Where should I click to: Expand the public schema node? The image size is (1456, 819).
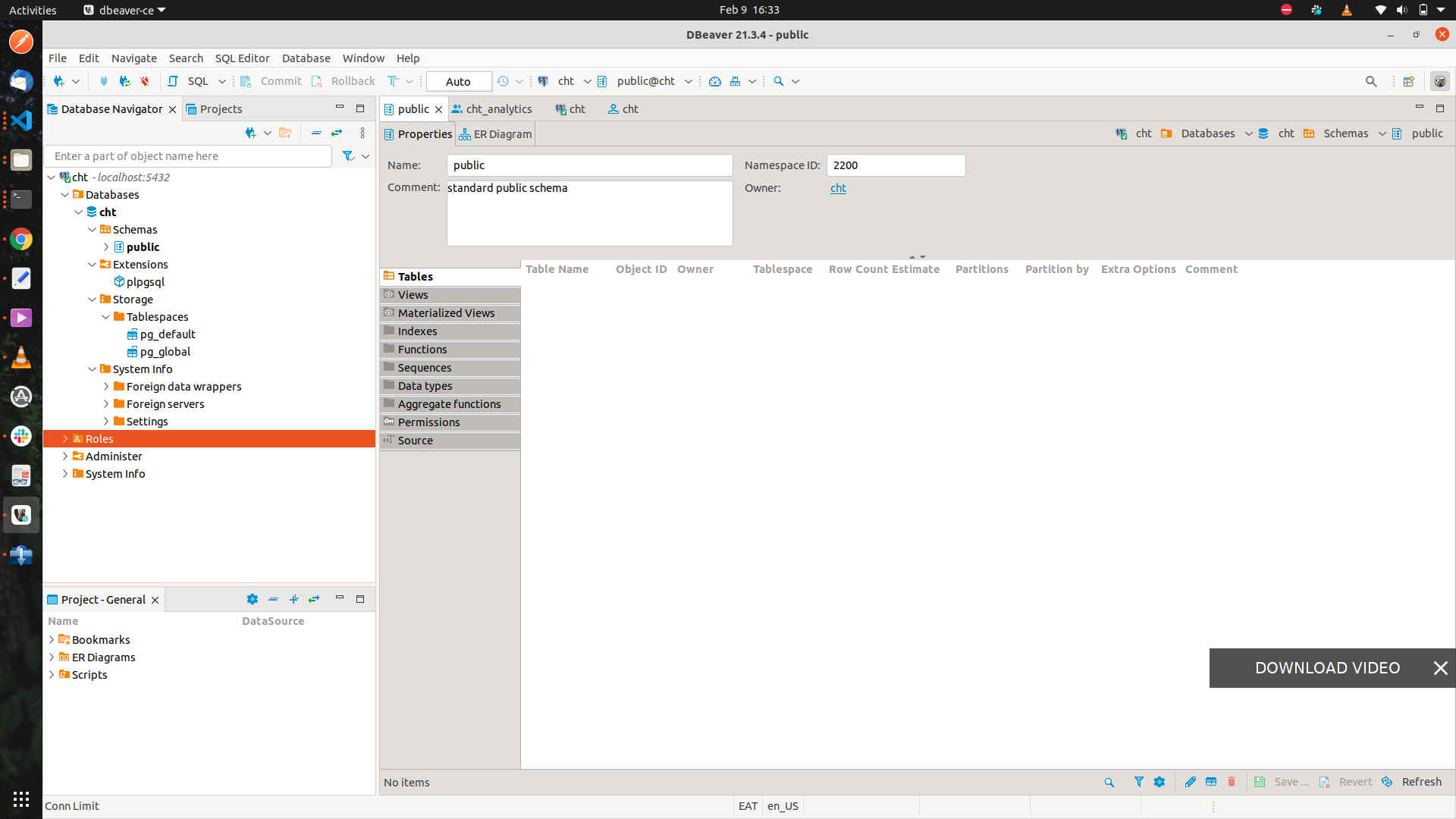click(x=106, y=247)
